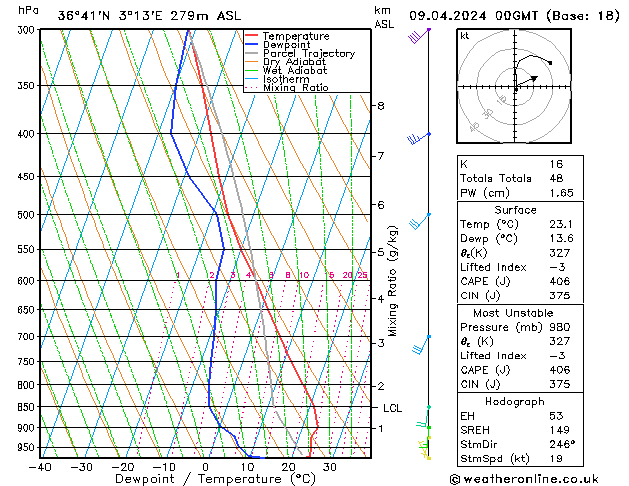Click the Dewpoint / Temperature axis label
The height and width of the screenshot is (486, 629).
tap(205, 479)
